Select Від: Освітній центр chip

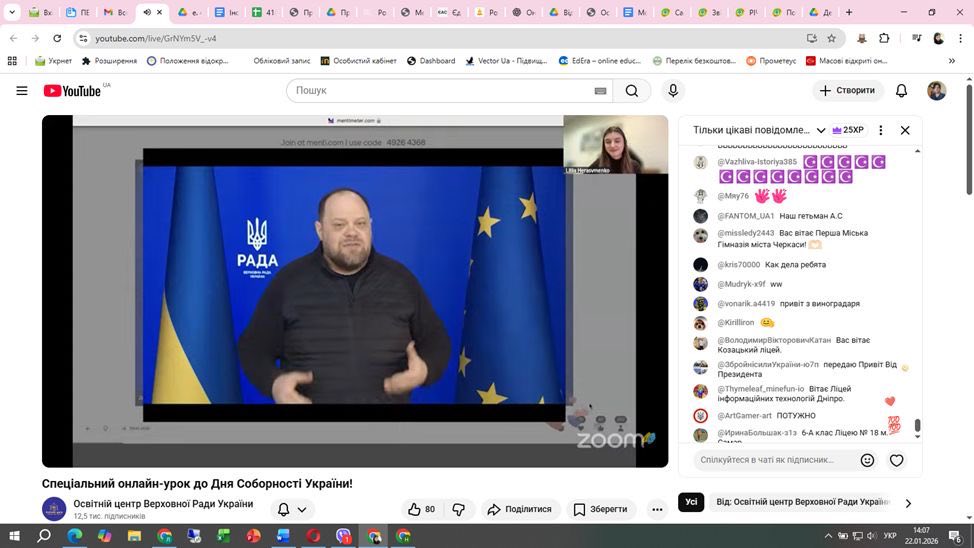click(x=803, y=502)
